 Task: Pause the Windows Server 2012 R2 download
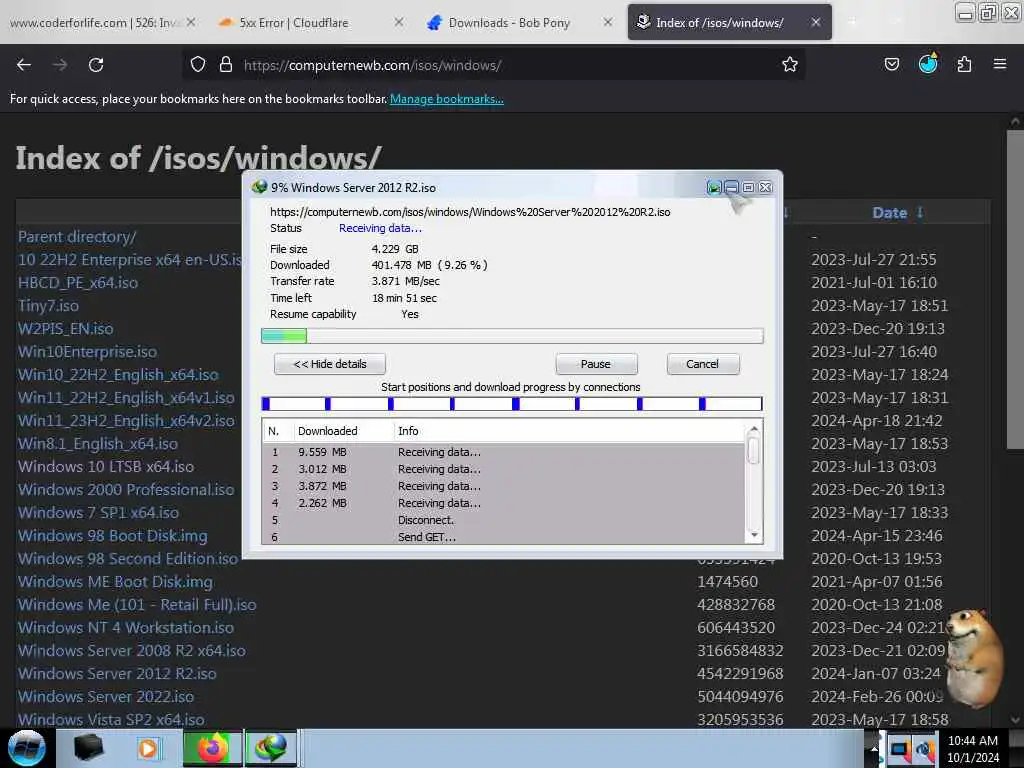coord(596,364)
